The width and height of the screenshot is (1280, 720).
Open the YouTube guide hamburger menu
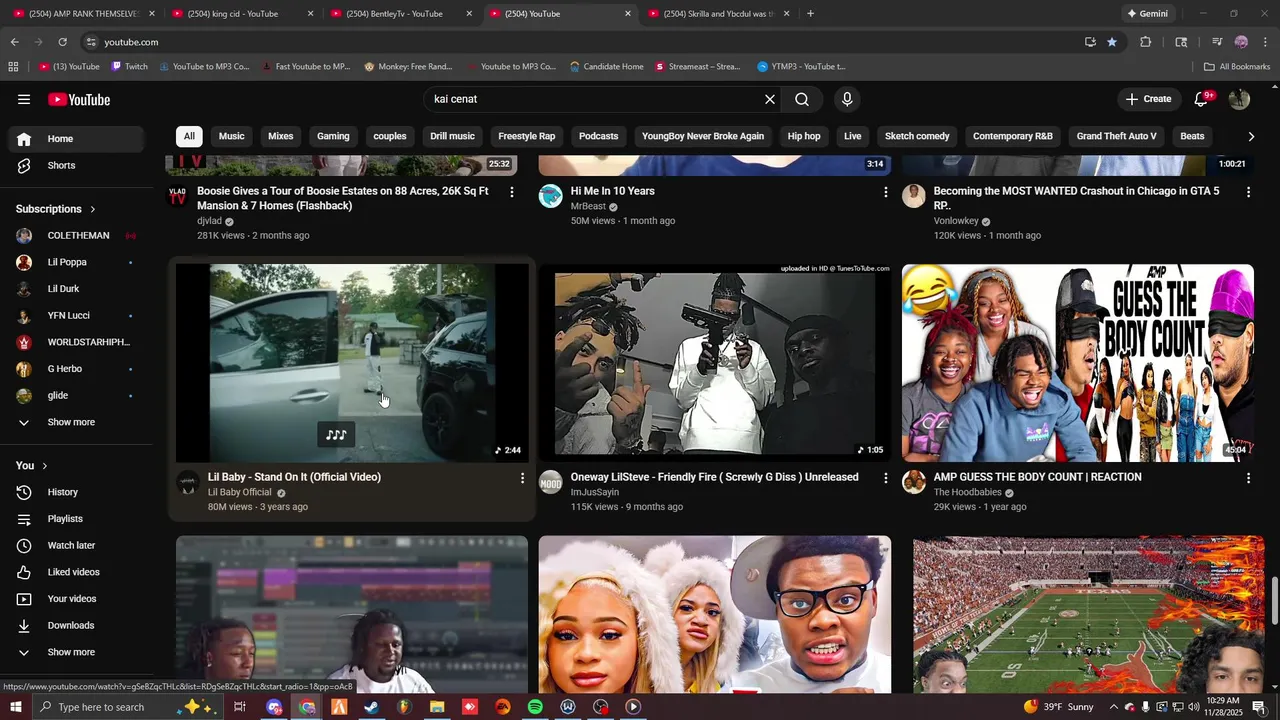(x=24, y=99)
